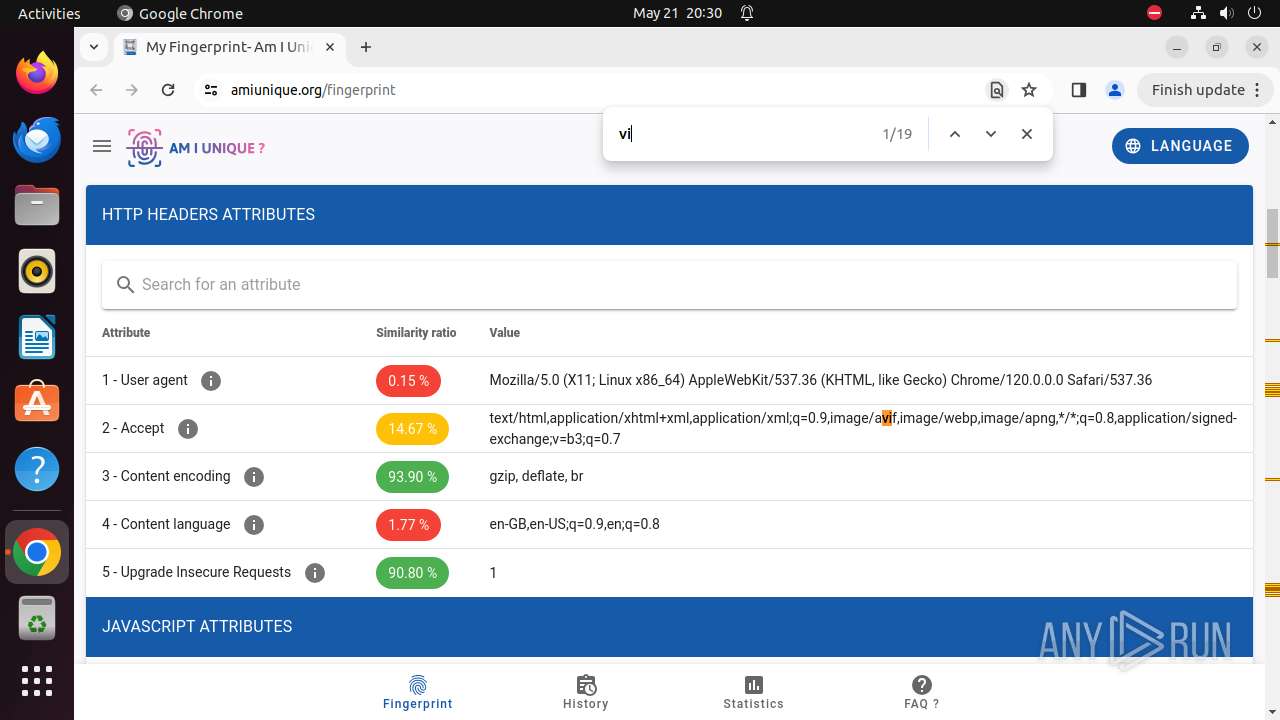Open Activities overview
The width and height of the screenshot is (1280, 720).
pos(49,13)
